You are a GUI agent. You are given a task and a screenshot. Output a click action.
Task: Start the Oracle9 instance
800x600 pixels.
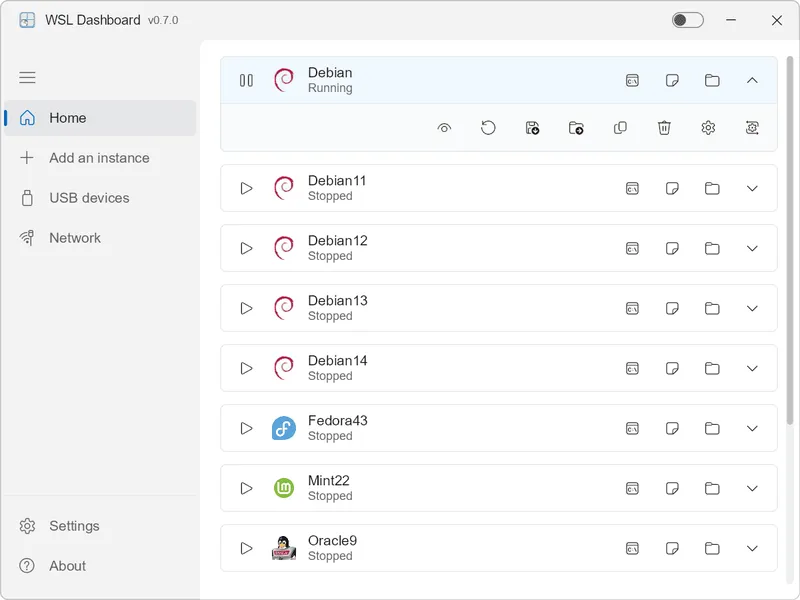point(246,548)
